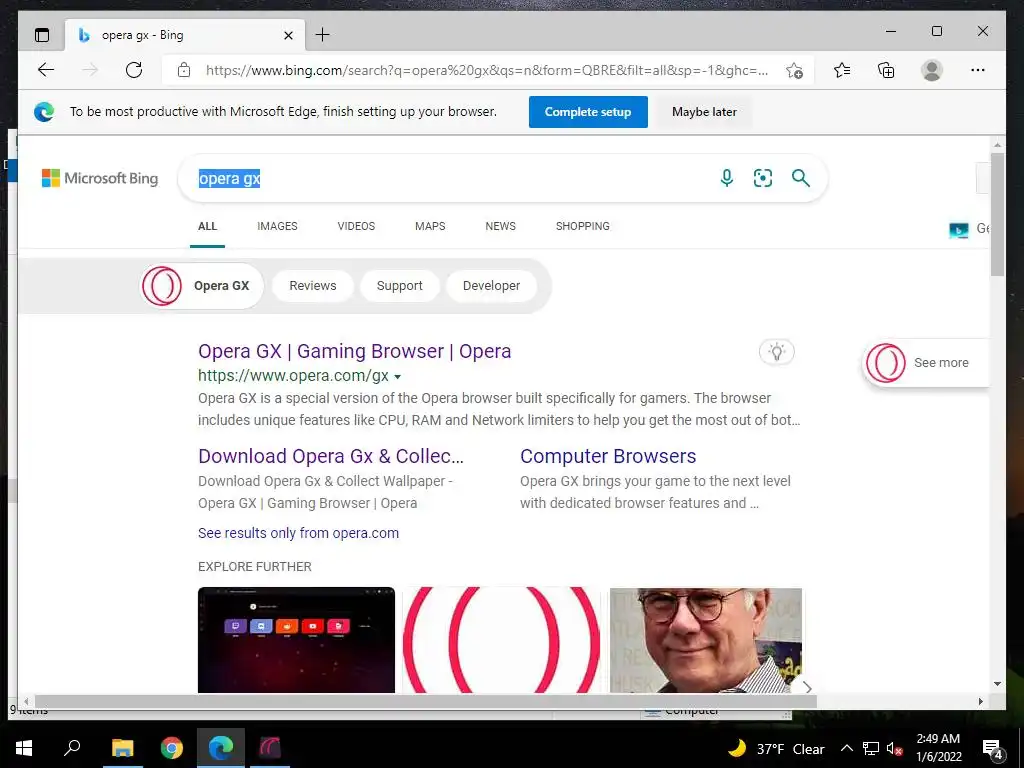
Task: Launch Google Chrome from the taskbar
Action: [171, 748]
